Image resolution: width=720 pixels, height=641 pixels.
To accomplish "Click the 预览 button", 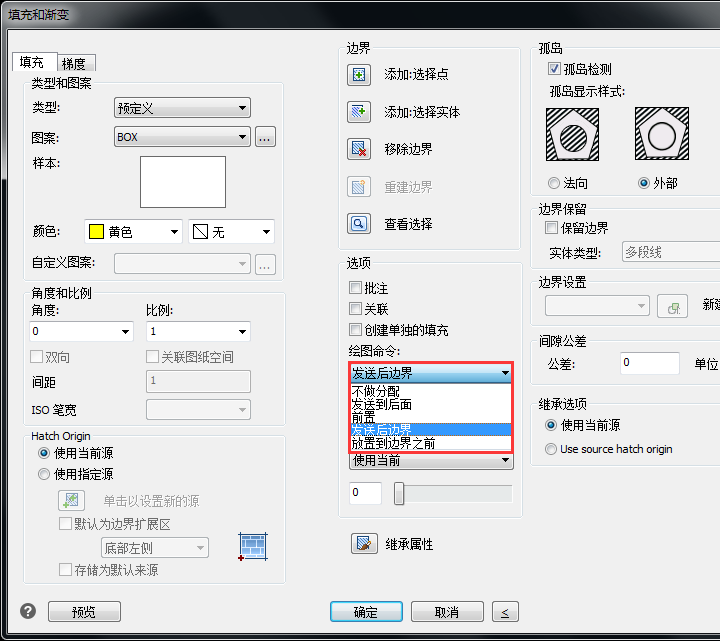I will point(84,612).
